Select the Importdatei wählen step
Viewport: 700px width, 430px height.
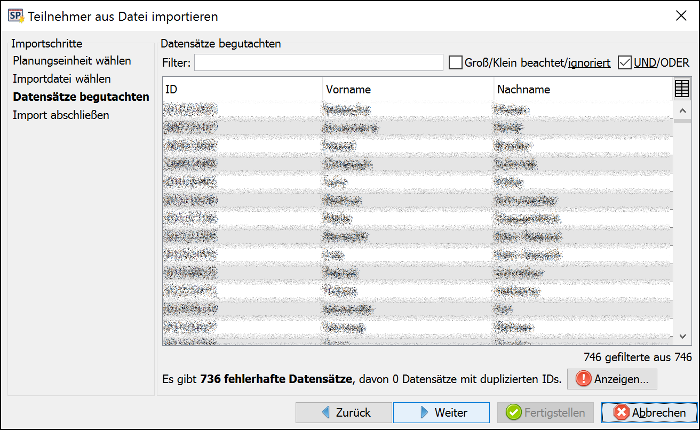click(x=62, y=79)
